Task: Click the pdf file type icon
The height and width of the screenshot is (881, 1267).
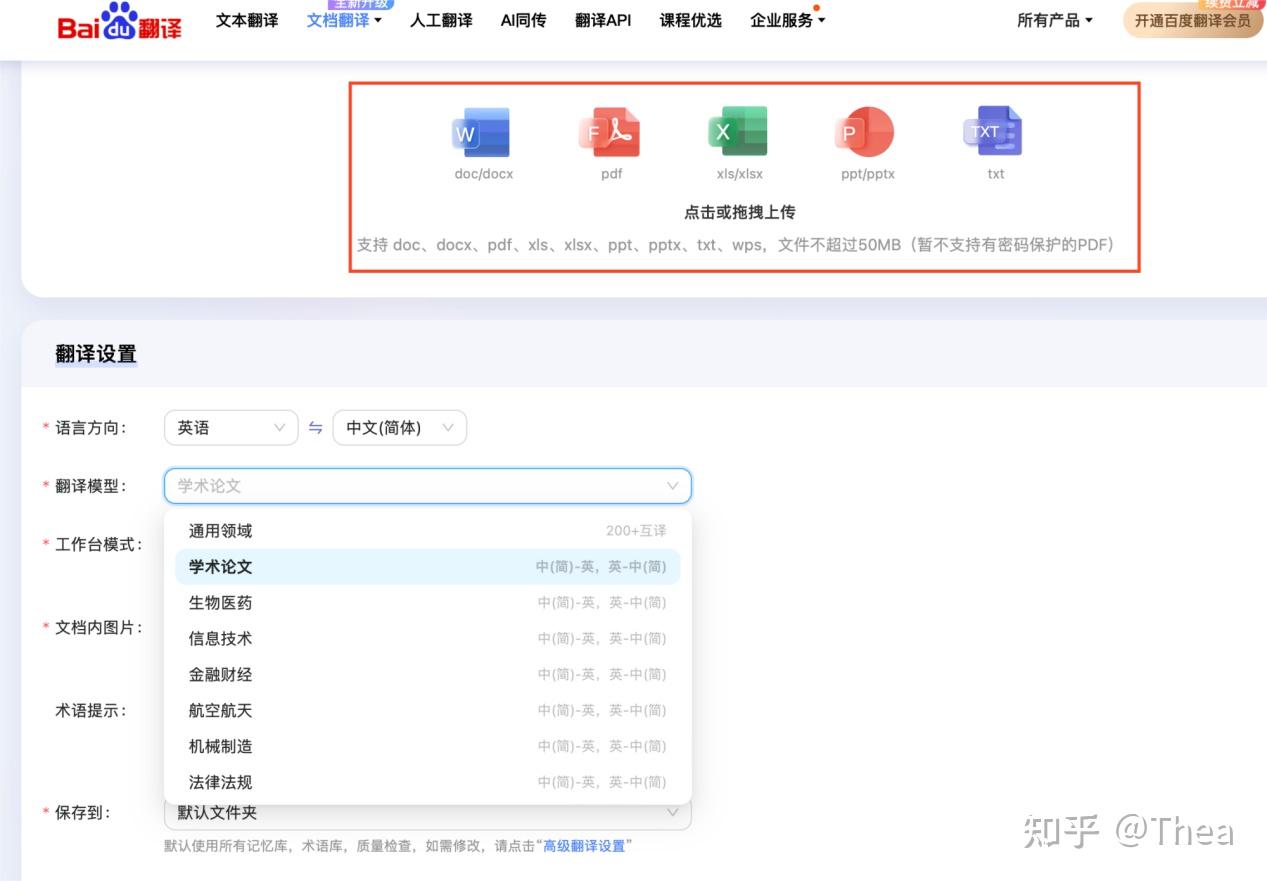Action: 610,131
